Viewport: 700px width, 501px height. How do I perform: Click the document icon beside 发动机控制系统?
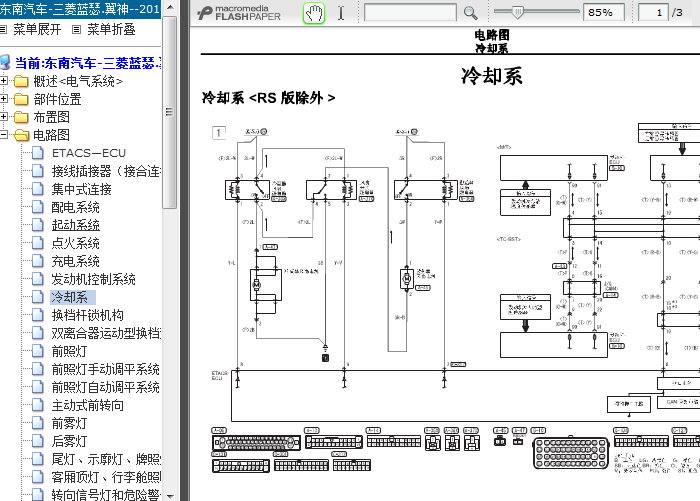click(x=38, y=279)
